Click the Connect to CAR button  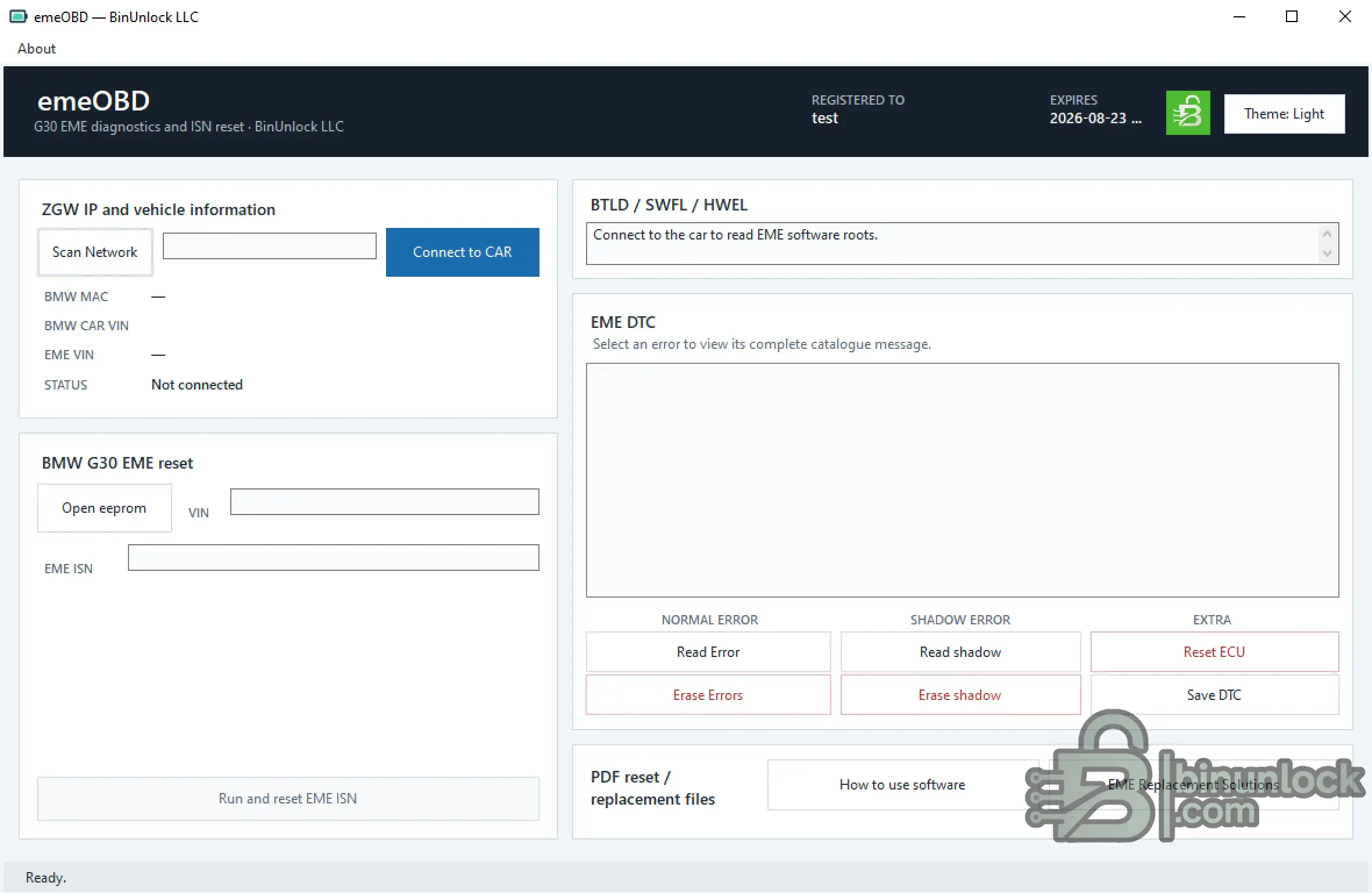tap(462, 252)
